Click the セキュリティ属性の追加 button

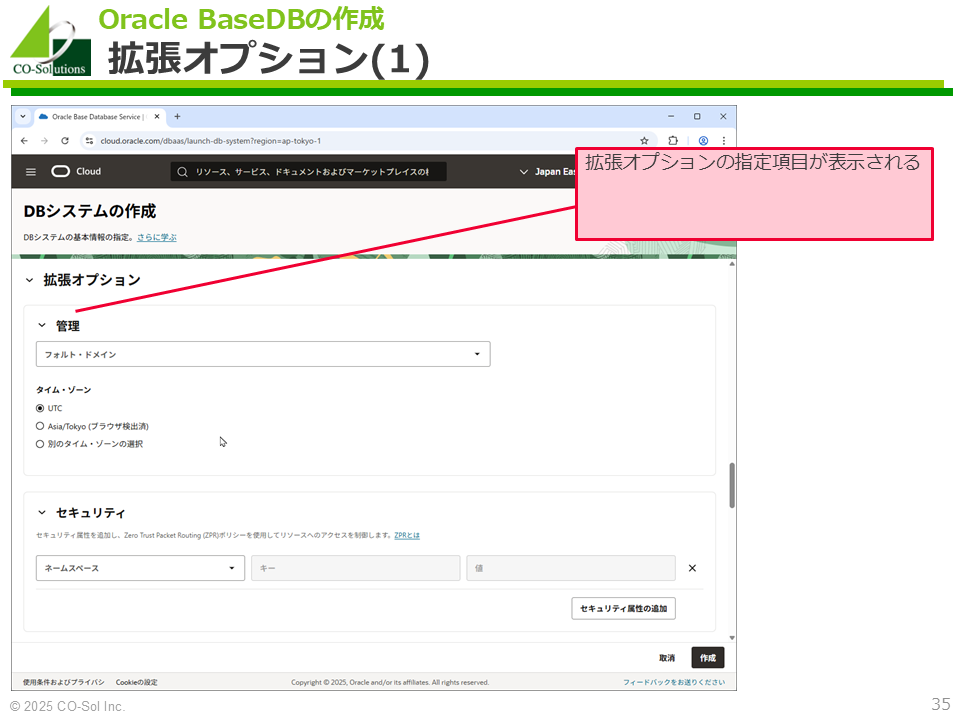tap(623, 609)
